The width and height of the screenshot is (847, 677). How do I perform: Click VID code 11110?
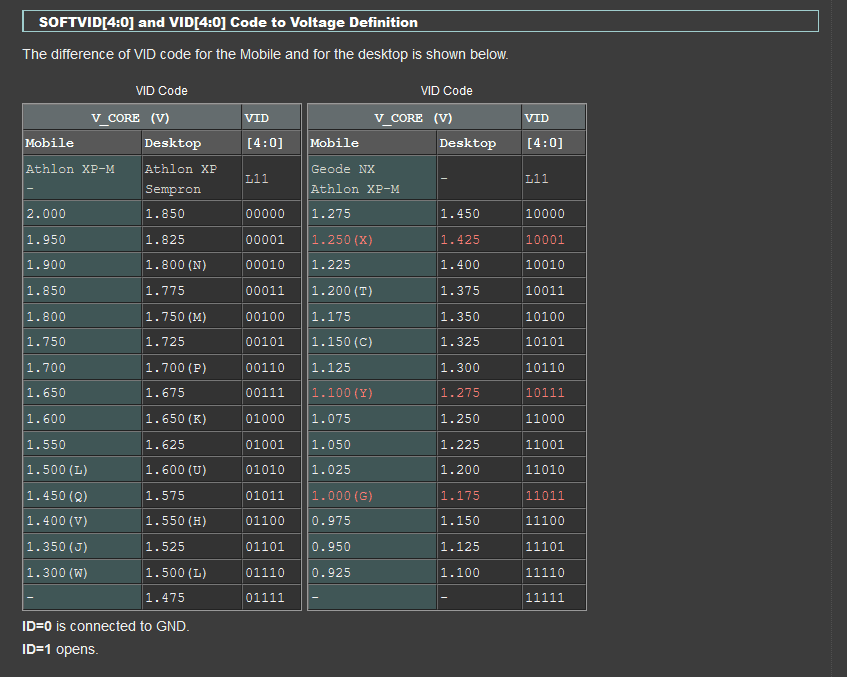(545, 573)
